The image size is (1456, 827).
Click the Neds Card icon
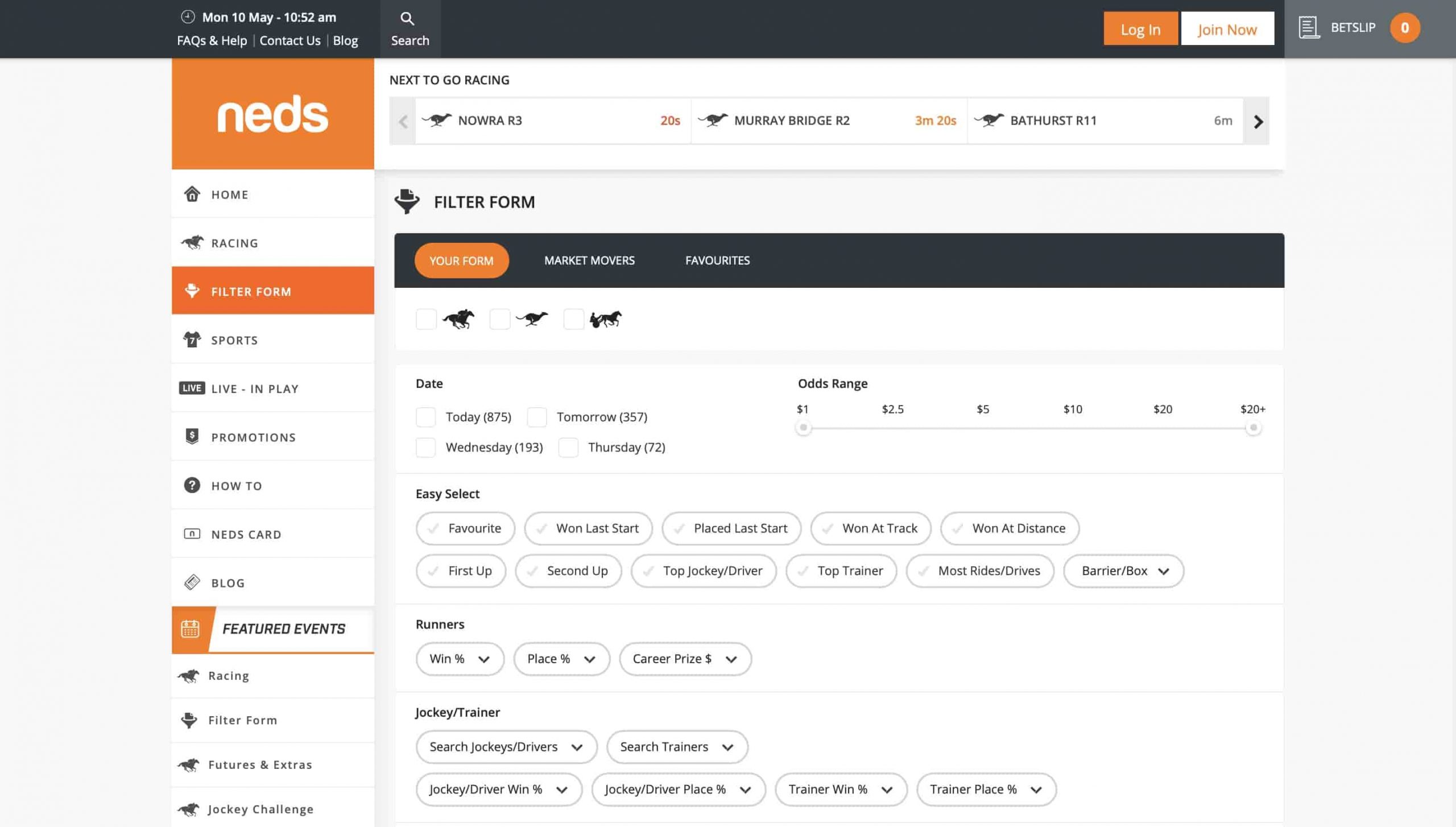click(192, 534)
